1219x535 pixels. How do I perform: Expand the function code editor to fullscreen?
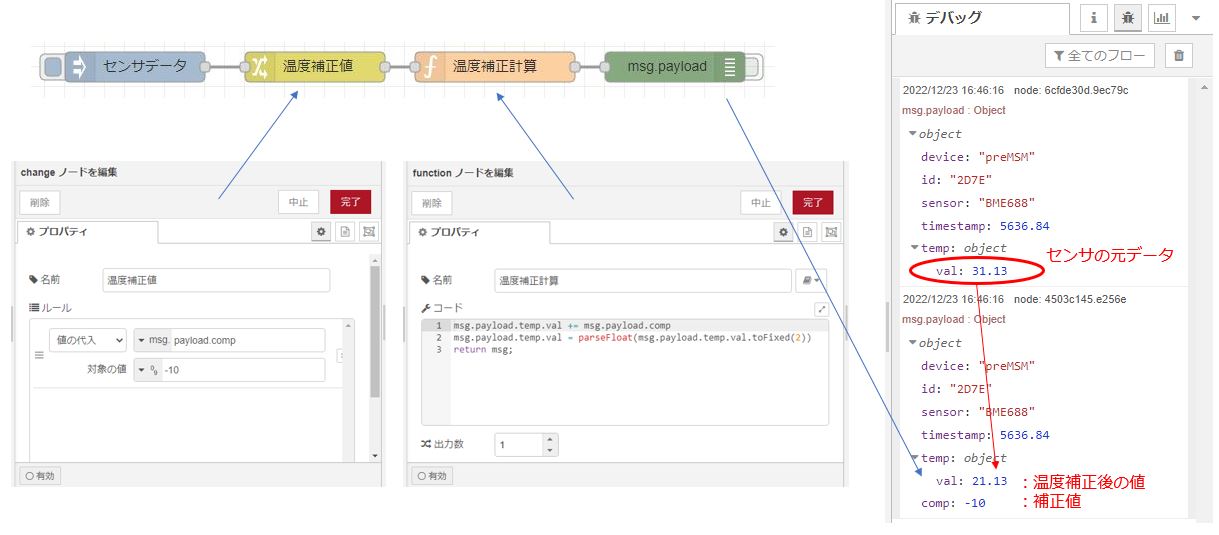[821, 309]
